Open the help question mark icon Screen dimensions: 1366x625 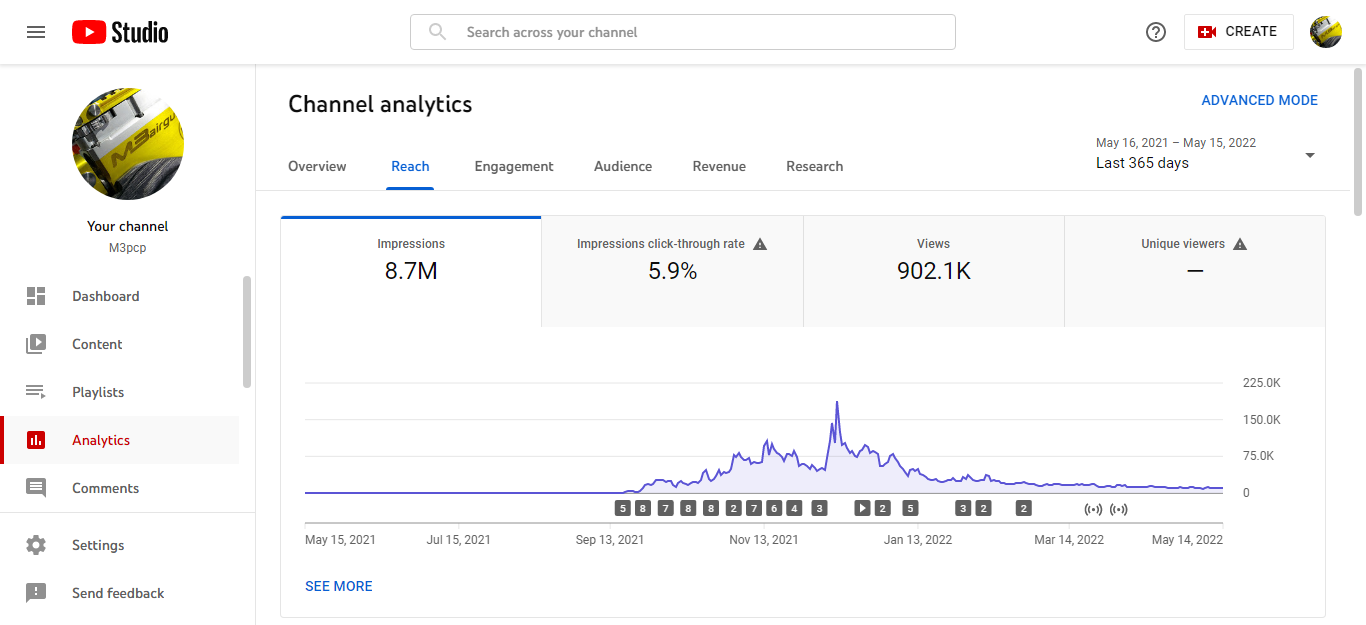click(1156, 32)
